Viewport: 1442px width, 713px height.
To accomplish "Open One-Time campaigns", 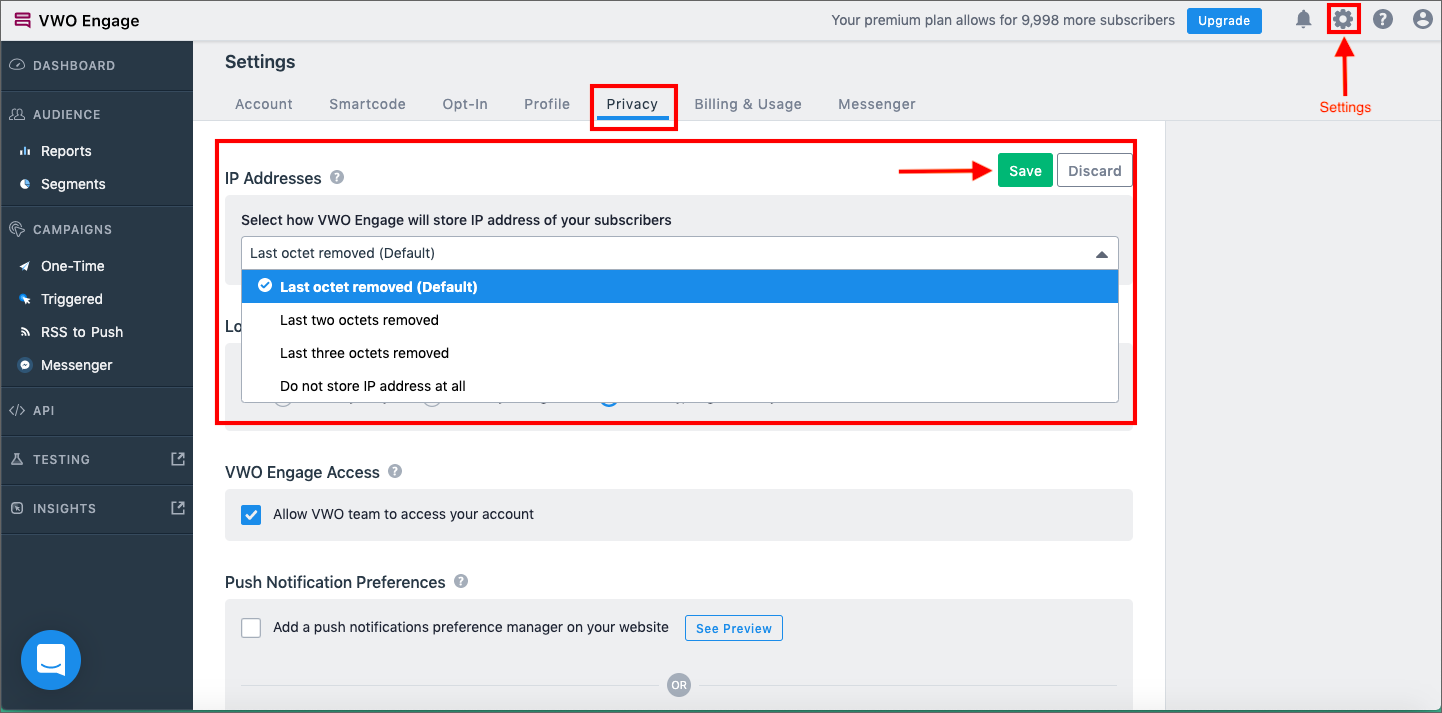I will tap(73, 266).
